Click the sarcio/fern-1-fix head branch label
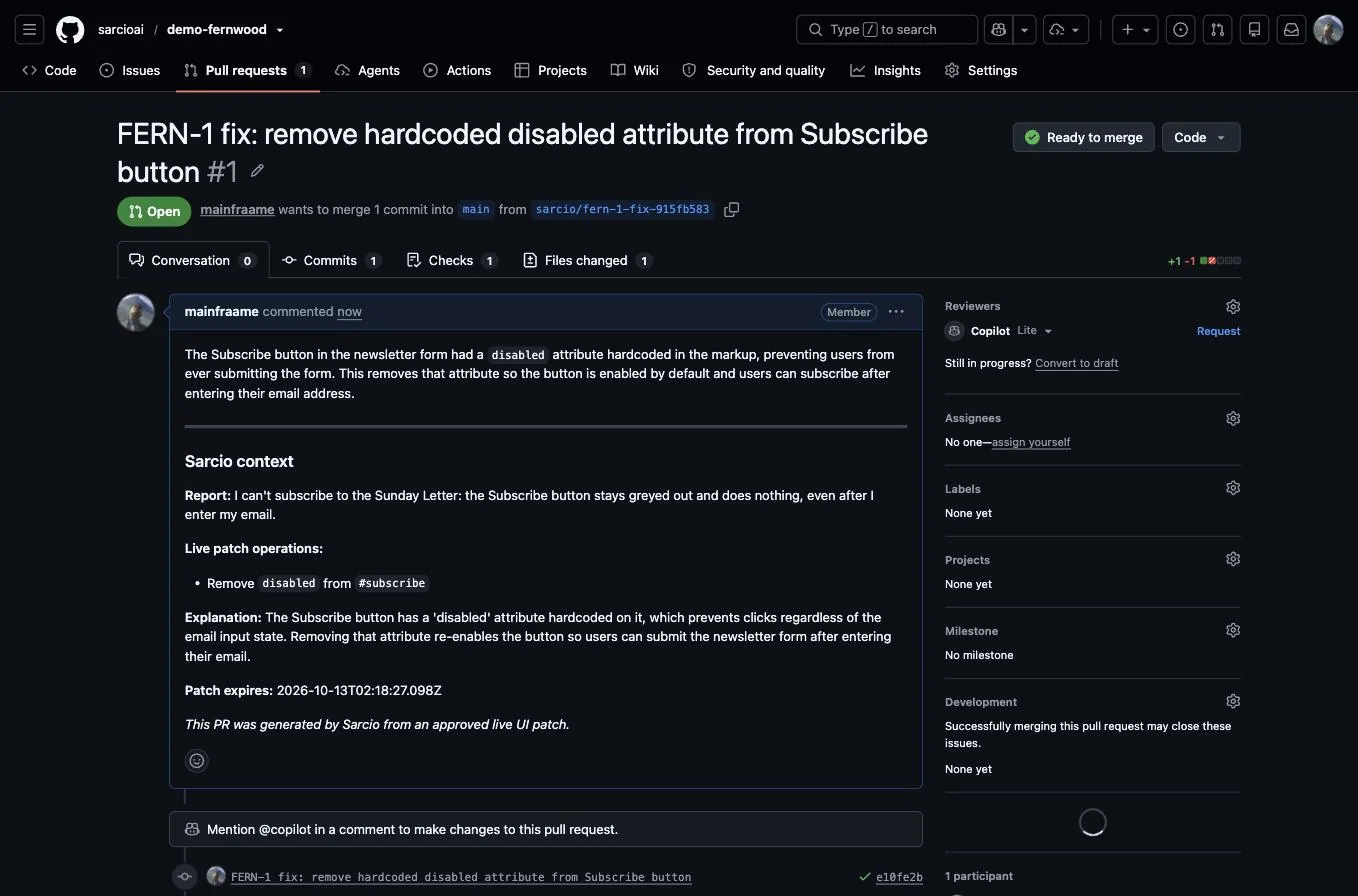This screenshot has height=896, width=1358. coord(622,209)
